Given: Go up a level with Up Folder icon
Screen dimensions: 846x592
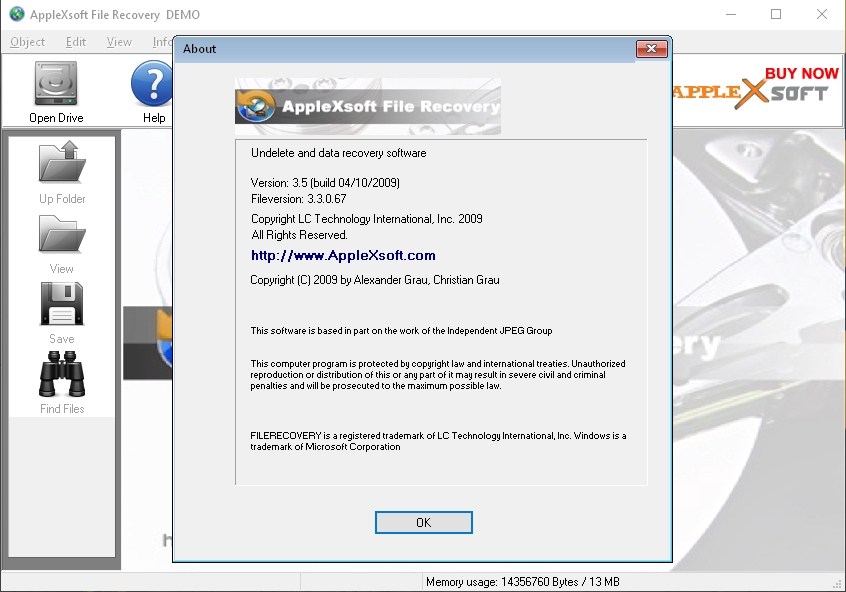Looking at the screenshot, I should tap(62, 161).
